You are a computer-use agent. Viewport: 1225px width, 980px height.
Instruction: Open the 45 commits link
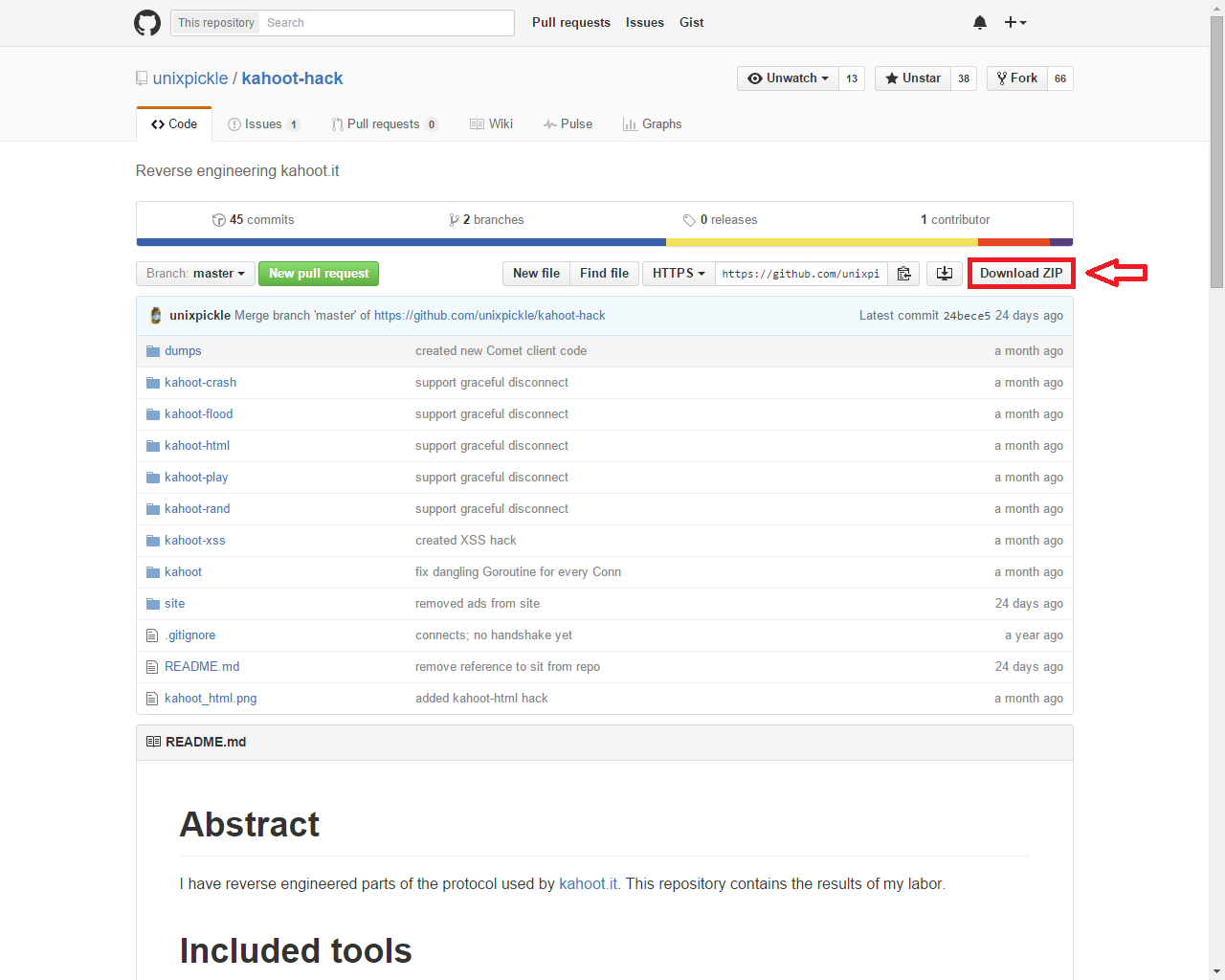click(254, 220)
